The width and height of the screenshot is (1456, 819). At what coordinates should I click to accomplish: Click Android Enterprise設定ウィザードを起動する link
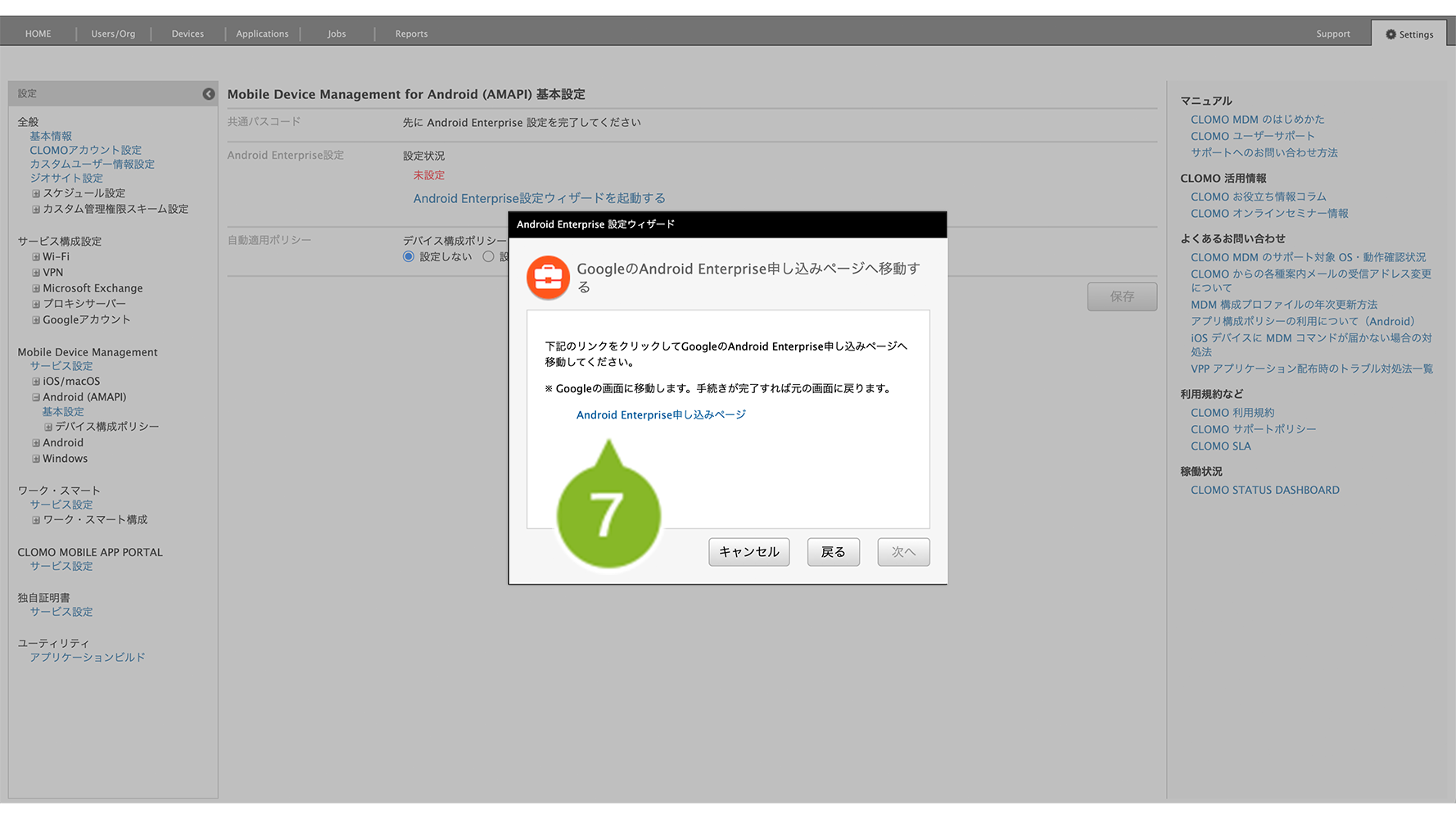click(539, 198)
